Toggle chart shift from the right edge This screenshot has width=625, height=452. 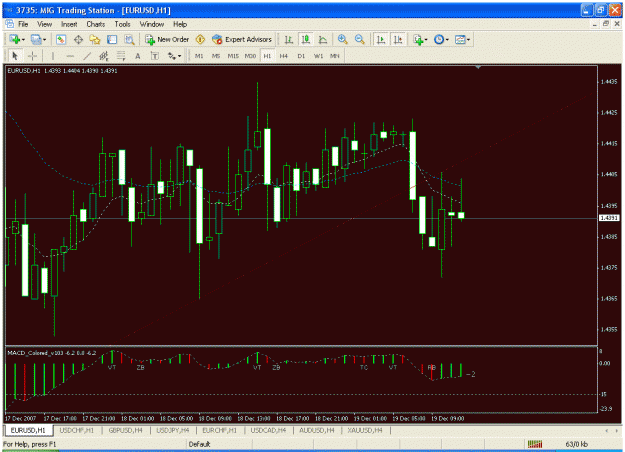[398, 39]
